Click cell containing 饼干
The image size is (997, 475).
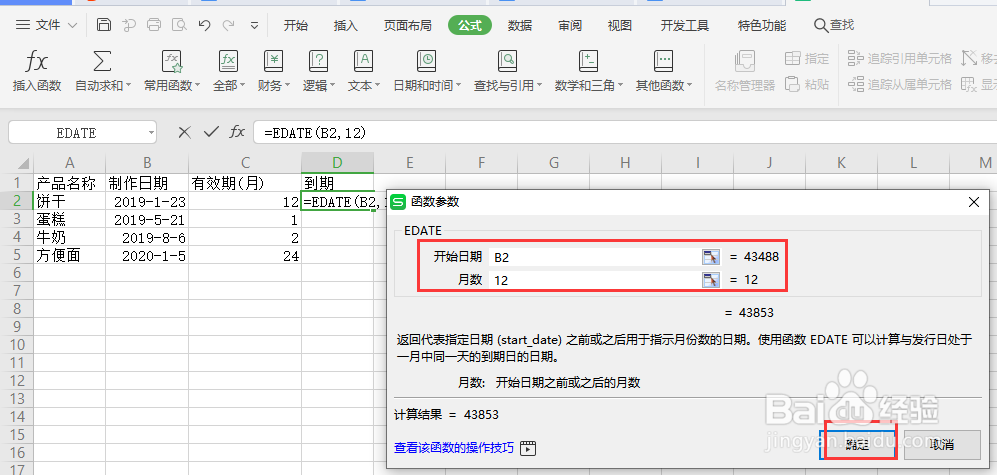point(70,202)
